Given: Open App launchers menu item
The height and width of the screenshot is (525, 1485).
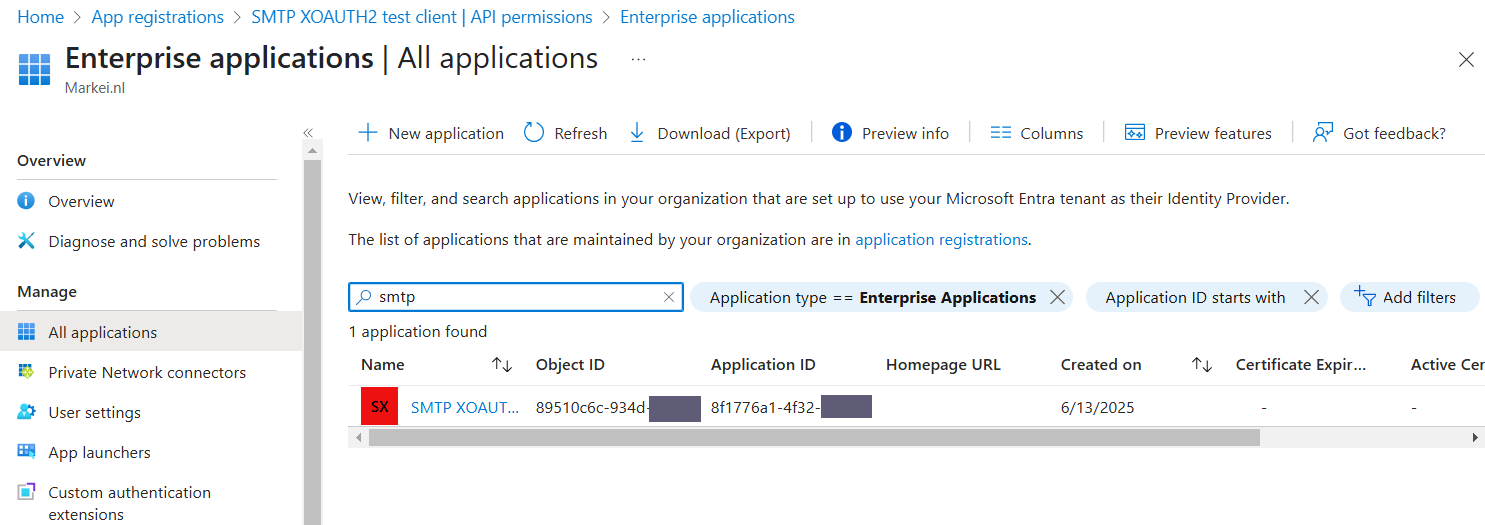Looking at the screenshot, I should tap(99, 452).
